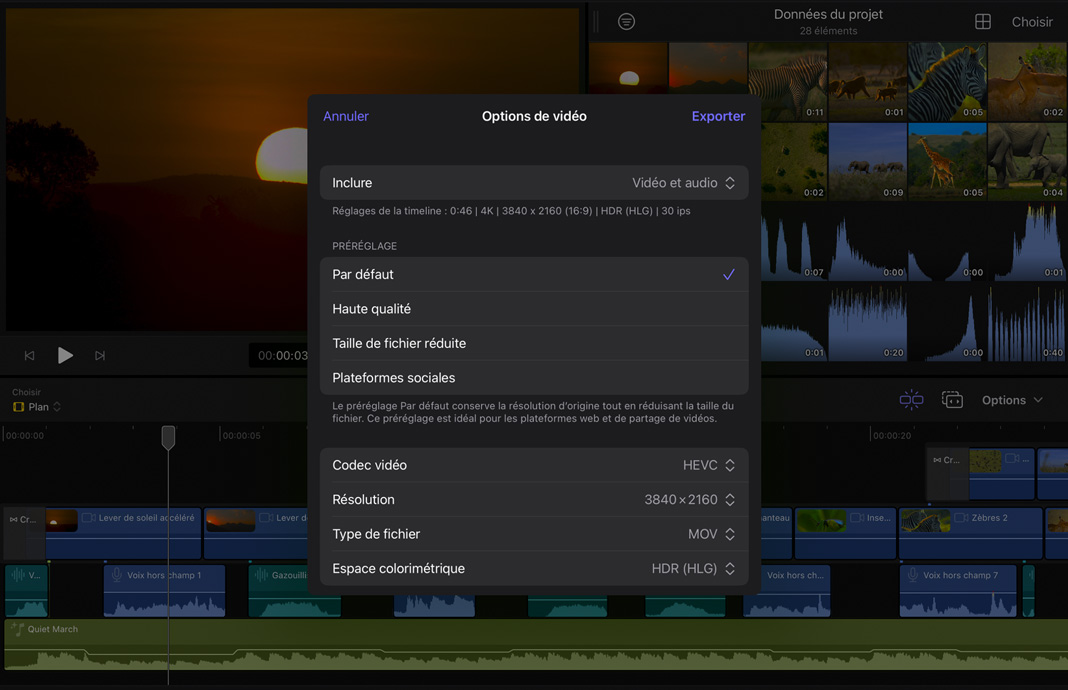
Task: Select the purple connected-clips view icon
Action: [x=911, y=399]
